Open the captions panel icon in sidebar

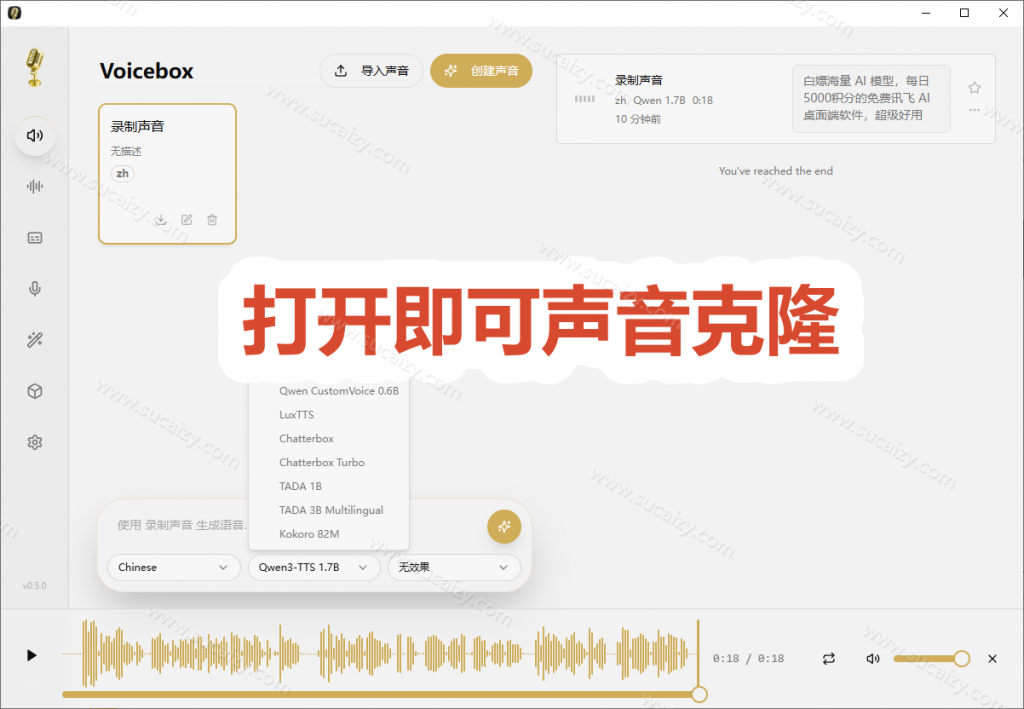click(35, 238)
